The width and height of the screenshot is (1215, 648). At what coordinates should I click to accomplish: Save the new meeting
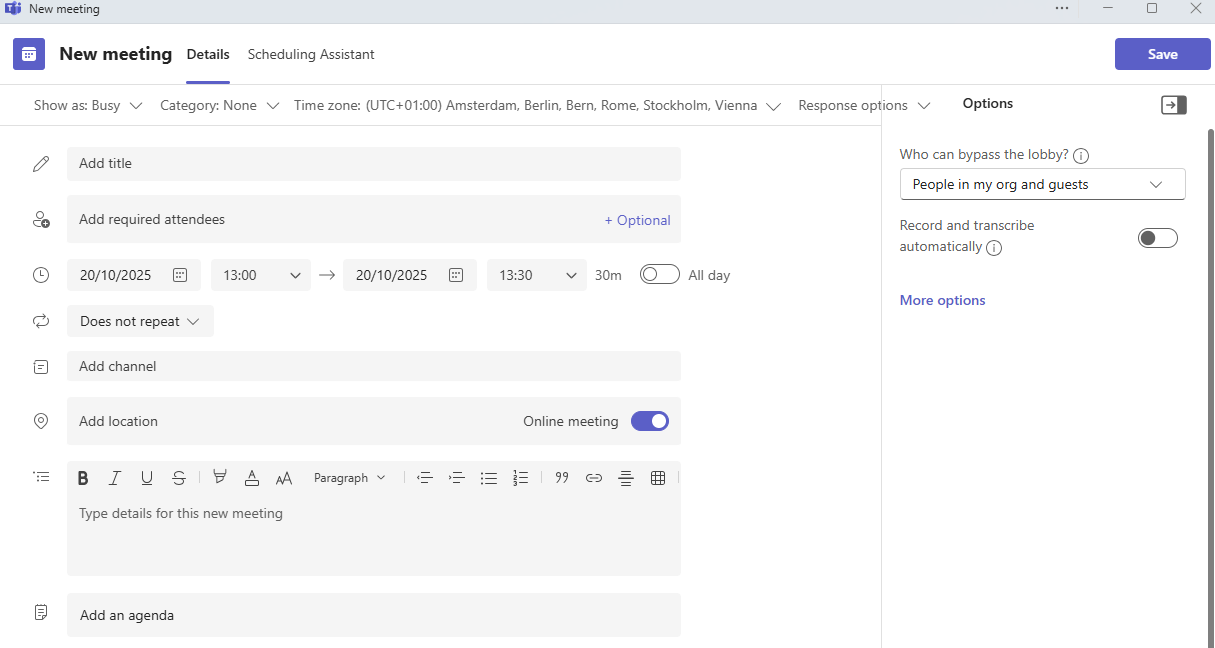1162,54
